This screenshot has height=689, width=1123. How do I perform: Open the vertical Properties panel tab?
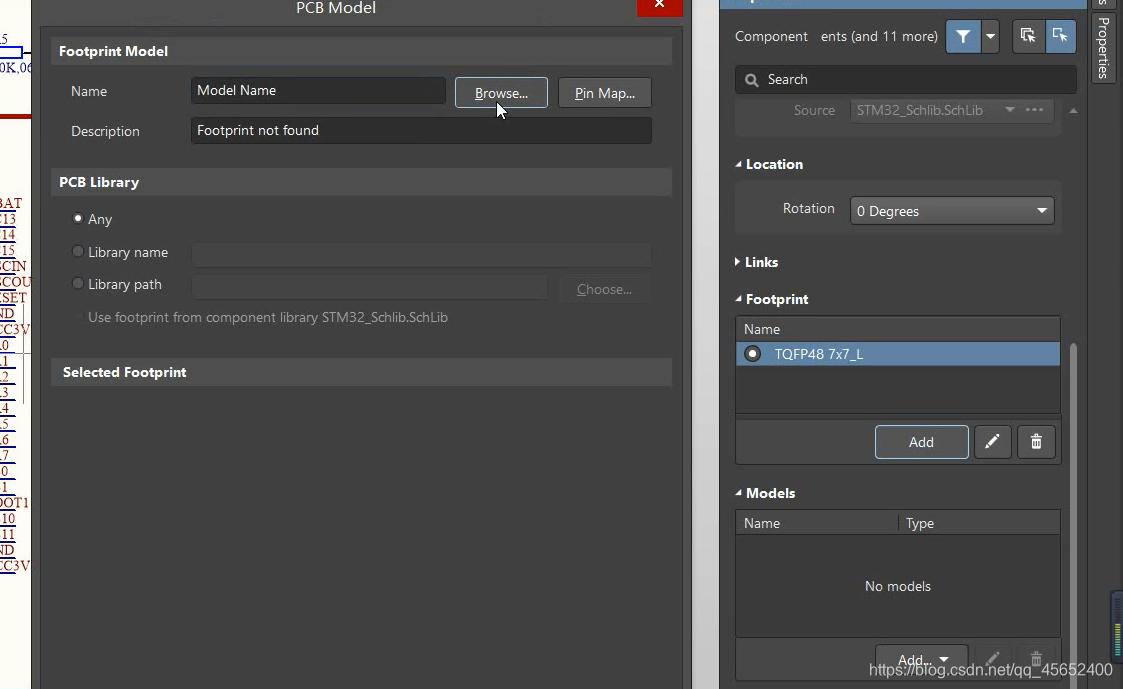click(x=1103, y=47)
